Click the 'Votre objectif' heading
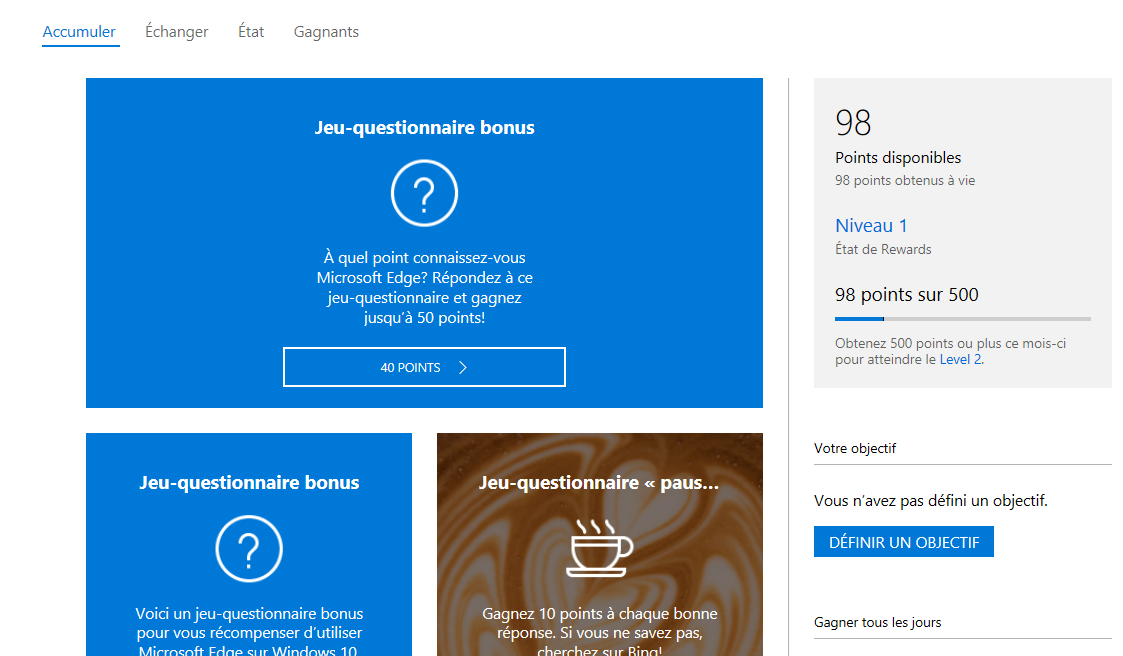This screenshot has height=656, width=1123. 854,448
